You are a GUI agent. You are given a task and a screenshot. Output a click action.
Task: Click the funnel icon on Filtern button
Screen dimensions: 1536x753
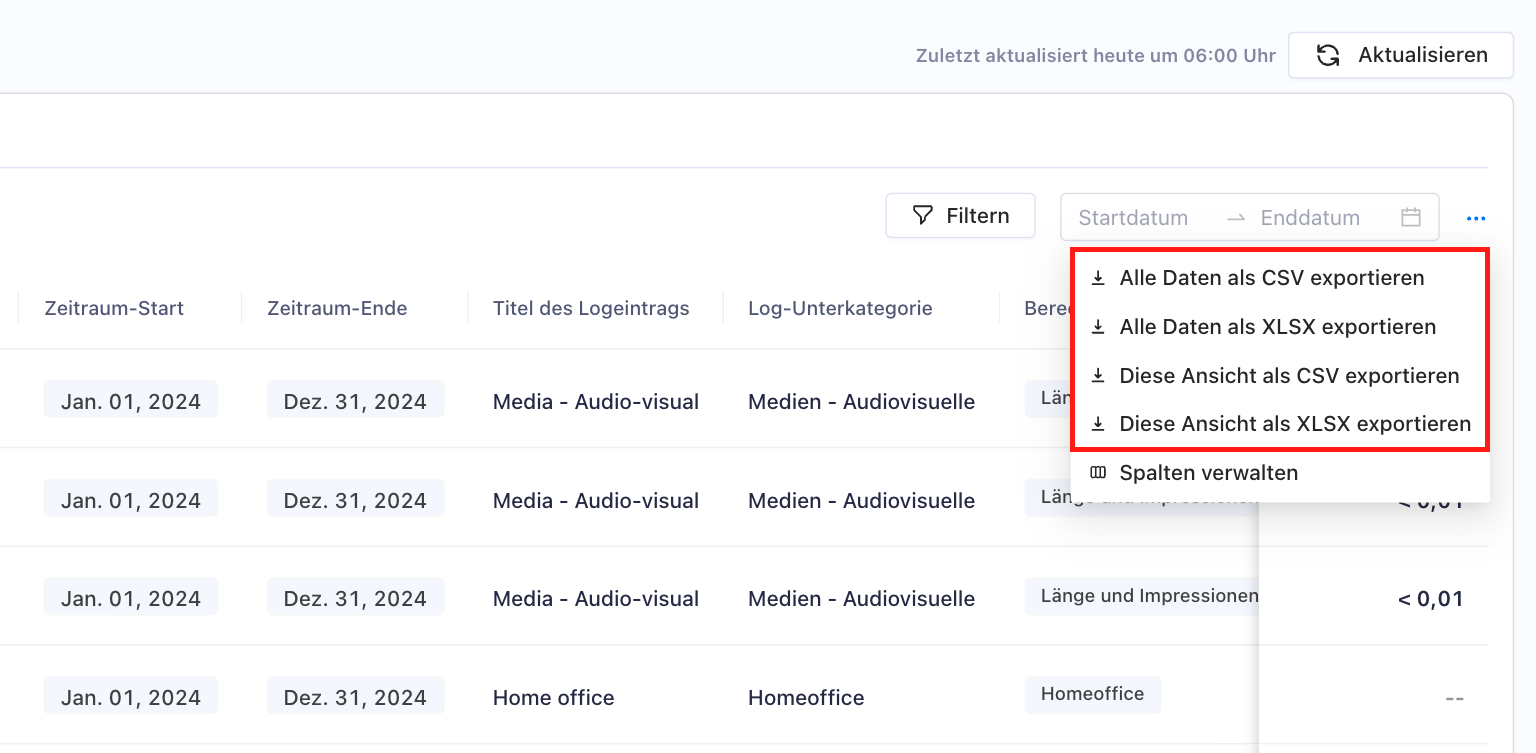pyautogui.click(x=922, y=216)
